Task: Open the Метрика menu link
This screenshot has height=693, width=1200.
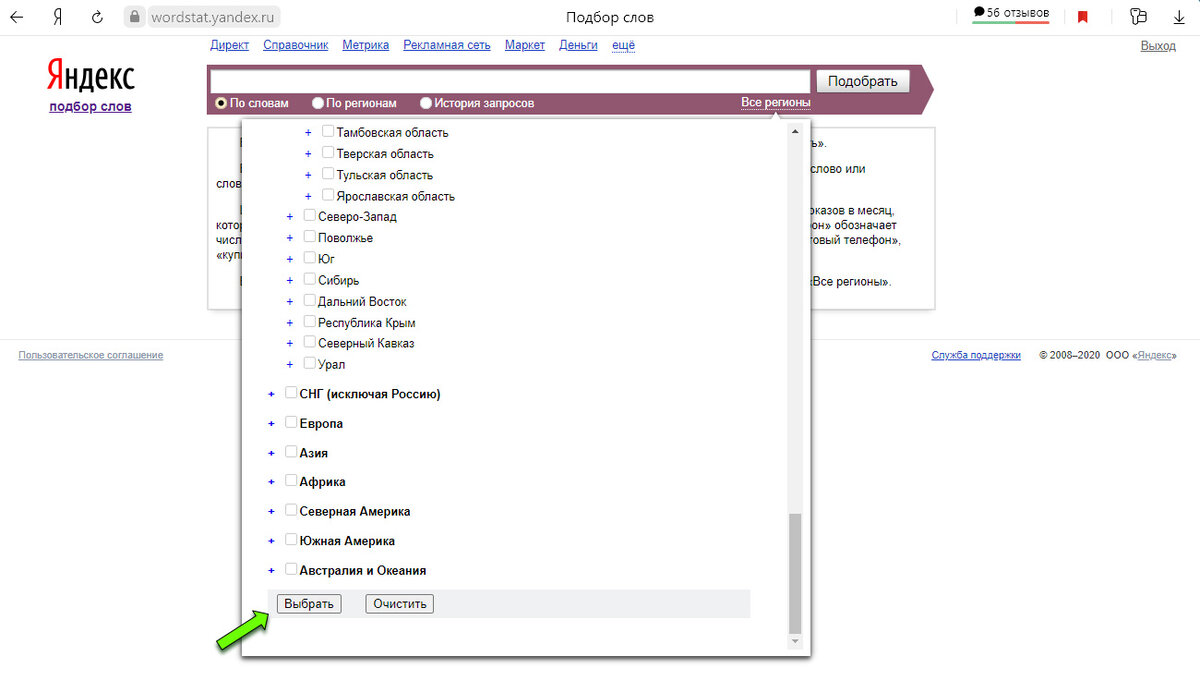Action: [x=366, y=45]
